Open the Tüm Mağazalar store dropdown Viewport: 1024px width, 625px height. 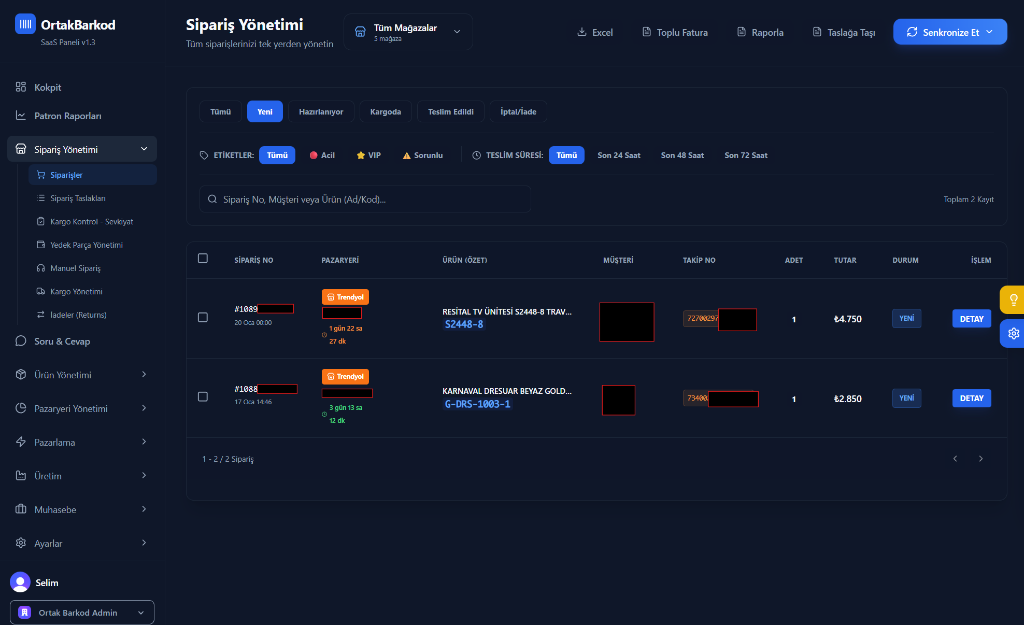click(x=408, y=32)
